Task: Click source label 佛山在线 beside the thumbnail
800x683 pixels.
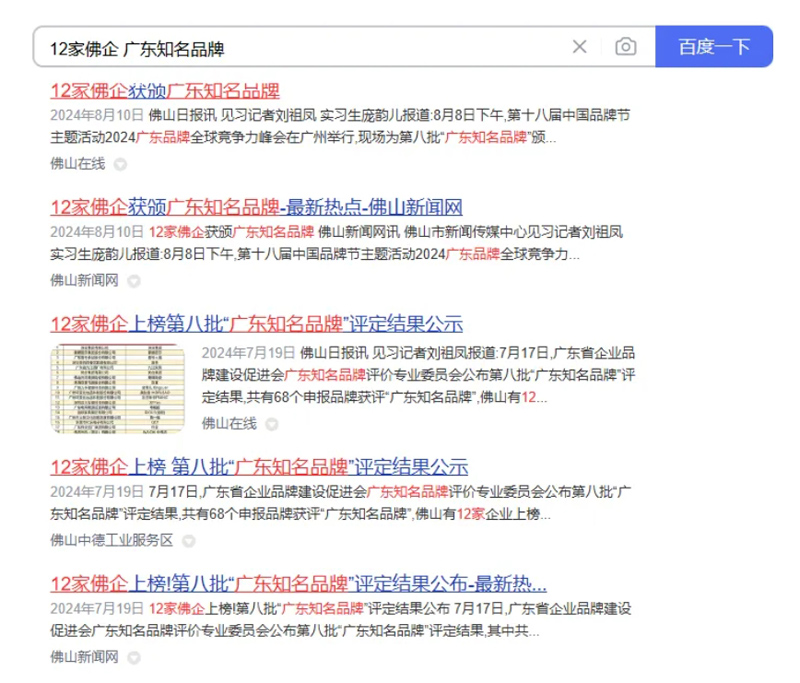Action: (229, 423)
